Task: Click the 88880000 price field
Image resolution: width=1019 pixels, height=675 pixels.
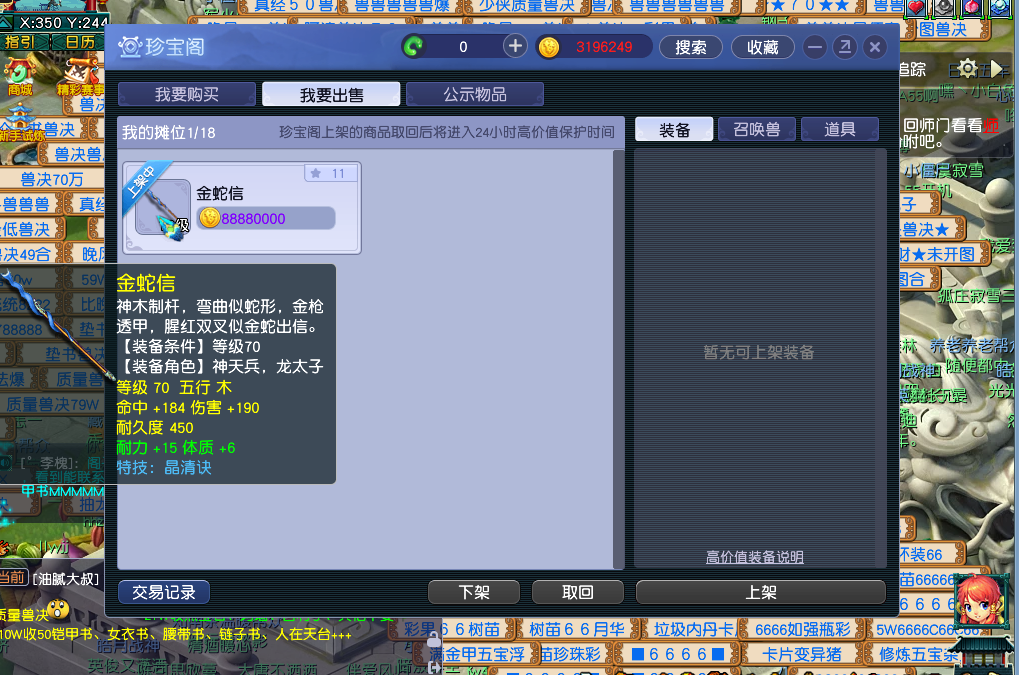Action: [266, 218]
